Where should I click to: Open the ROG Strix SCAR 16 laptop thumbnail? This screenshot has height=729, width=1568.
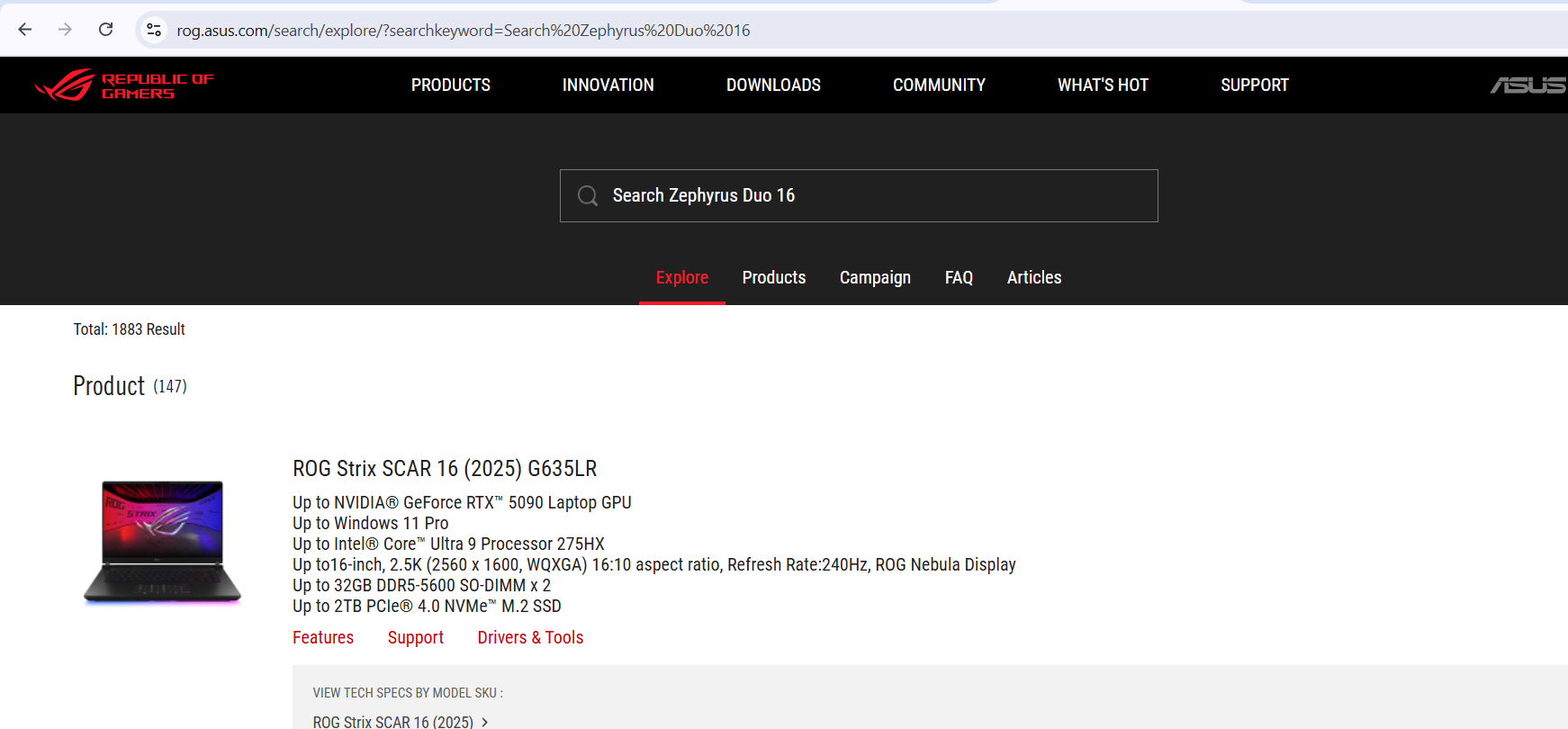(x=163, y=542)
